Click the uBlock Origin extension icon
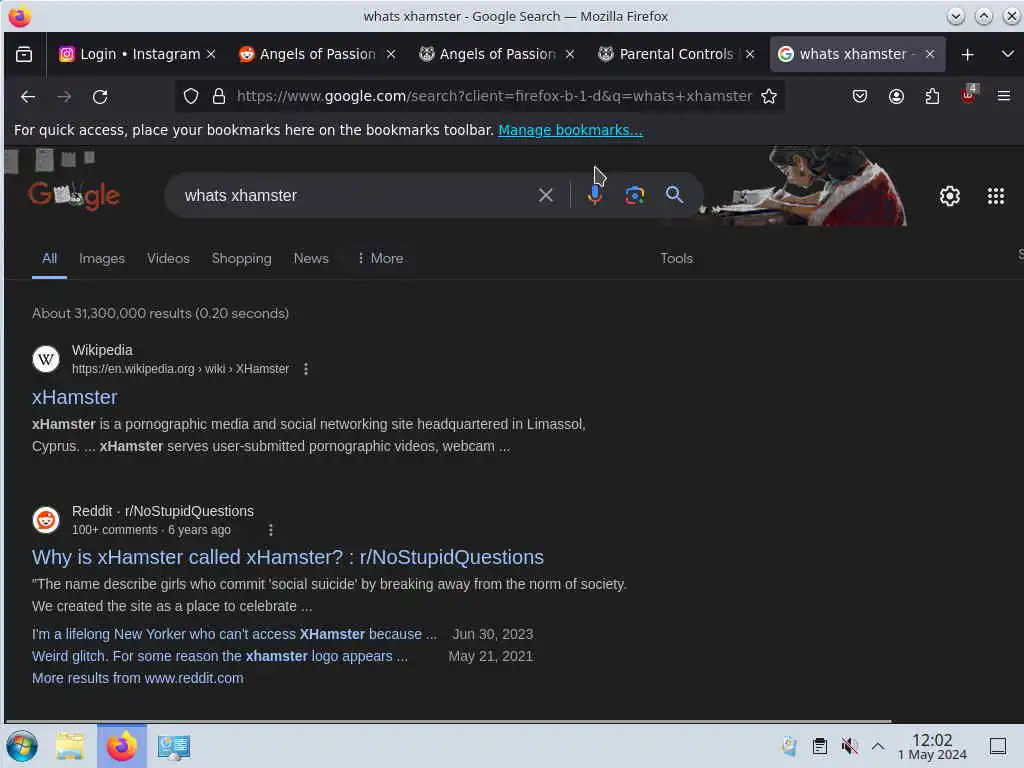This screenshot has height=768, width=1024. [x=968, y=95]
